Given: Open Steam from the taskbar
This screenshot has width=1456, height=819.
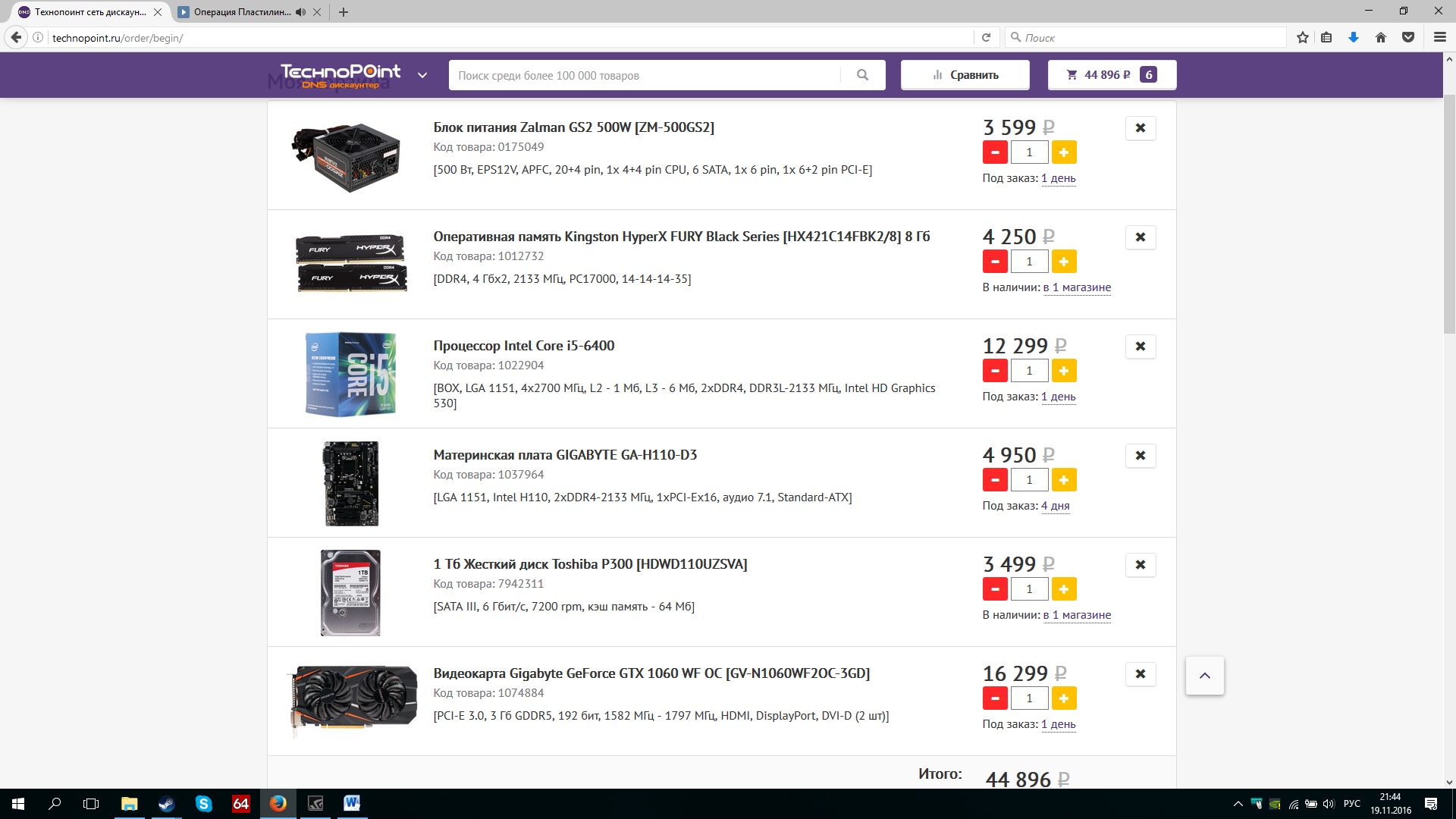Looking at the screenshot, I should click(x=166, y=804).
